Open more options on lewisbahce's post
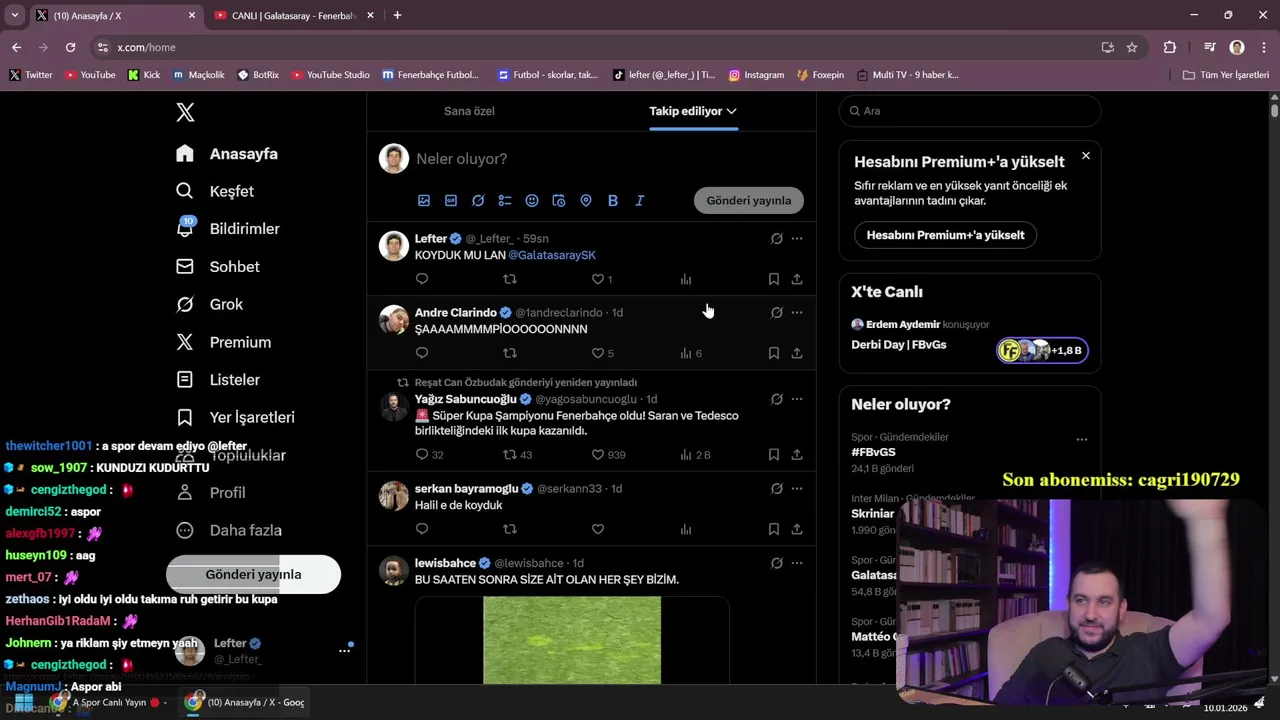The width and height of the screenshot is (1280, 720). [797, 563]
